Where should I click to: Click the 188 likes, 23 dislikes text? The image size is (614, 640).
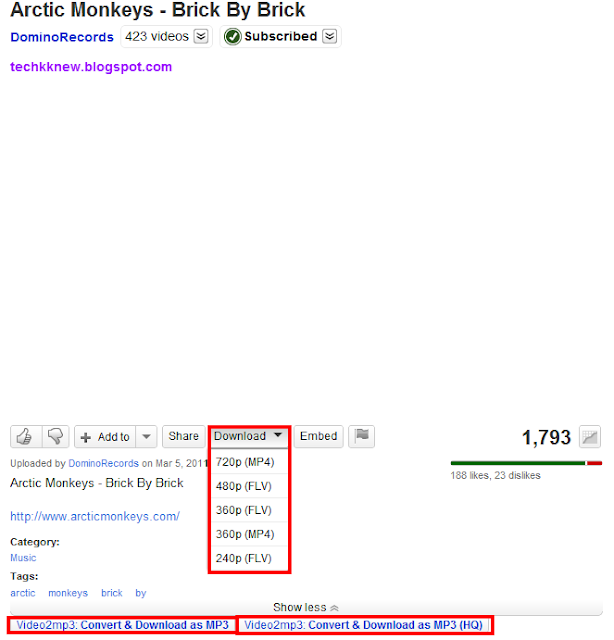[496, 476]
